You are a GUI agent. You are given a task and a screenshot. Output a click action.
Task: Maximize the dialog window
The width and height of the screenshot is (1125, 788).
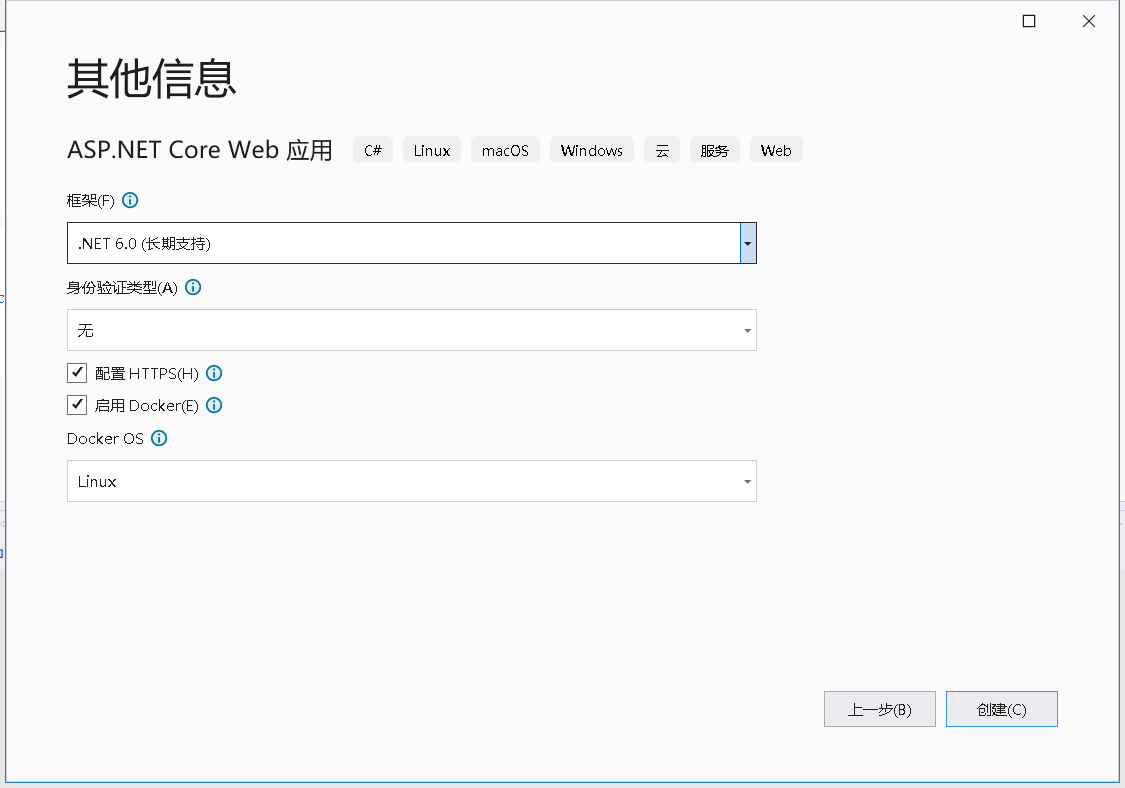tap(1029, 21)
